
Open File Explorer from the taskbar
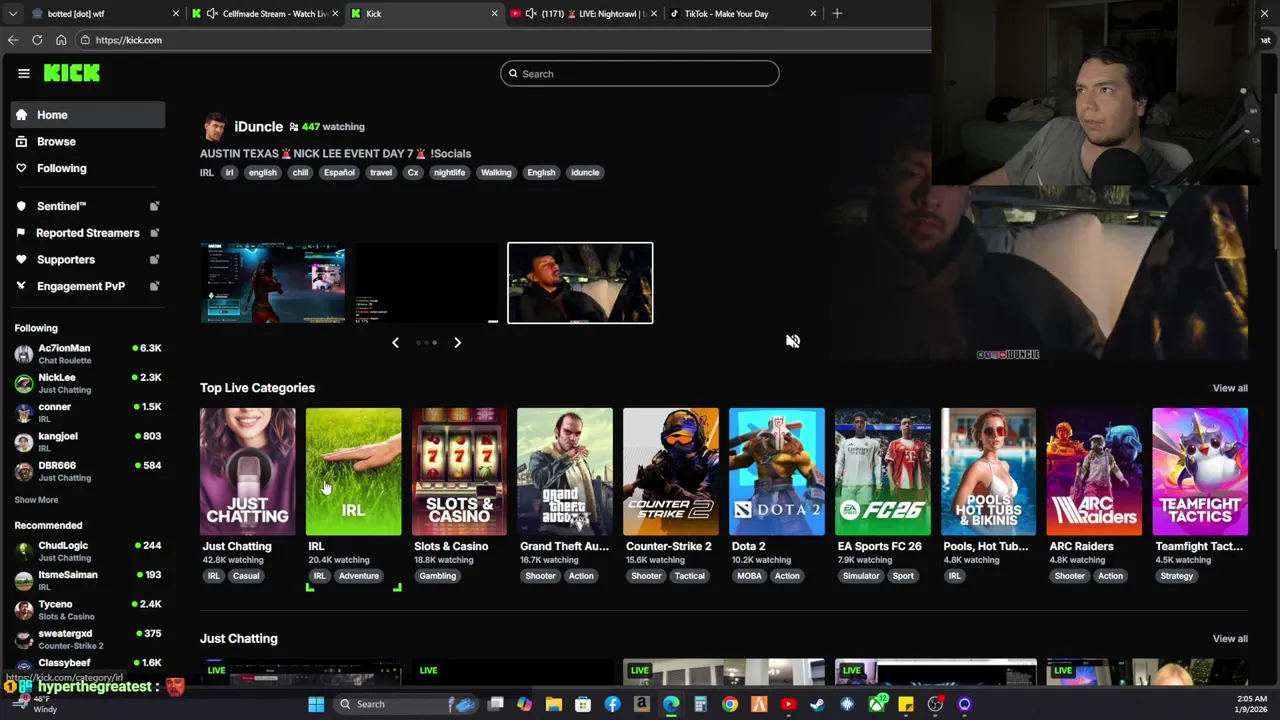553,704
